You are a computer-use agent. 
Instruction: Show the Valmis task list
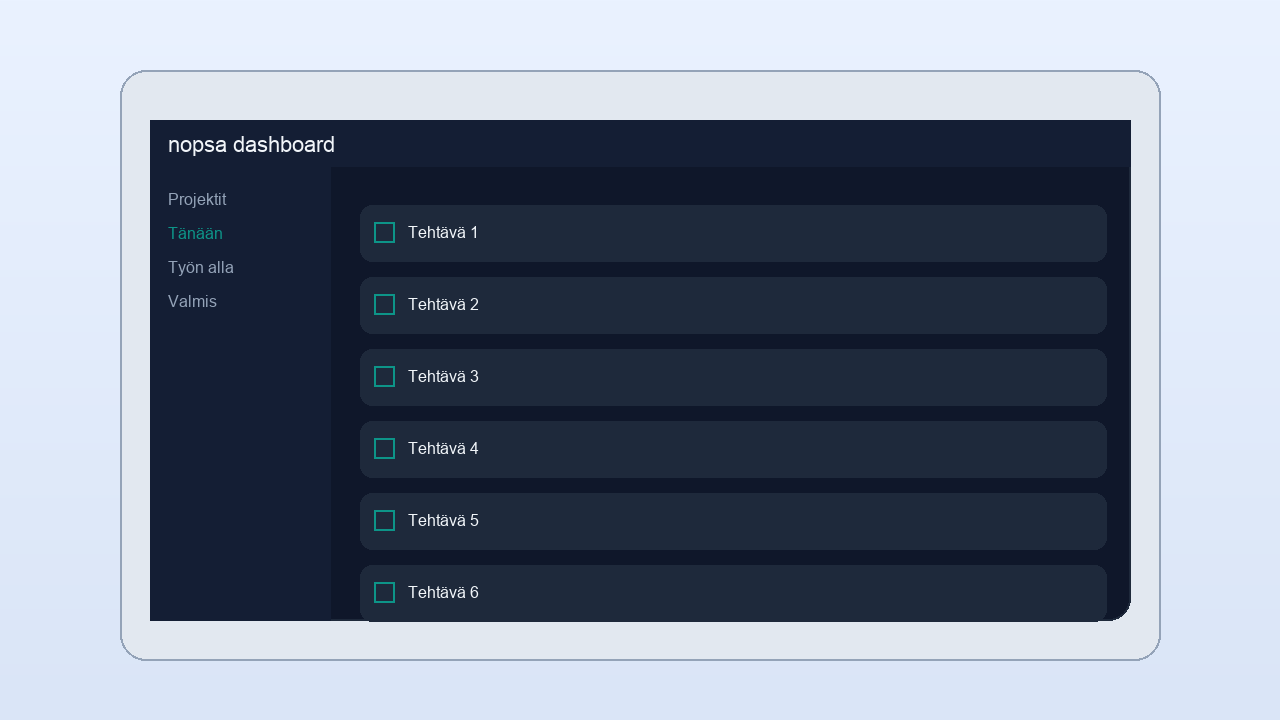[192, 302]
